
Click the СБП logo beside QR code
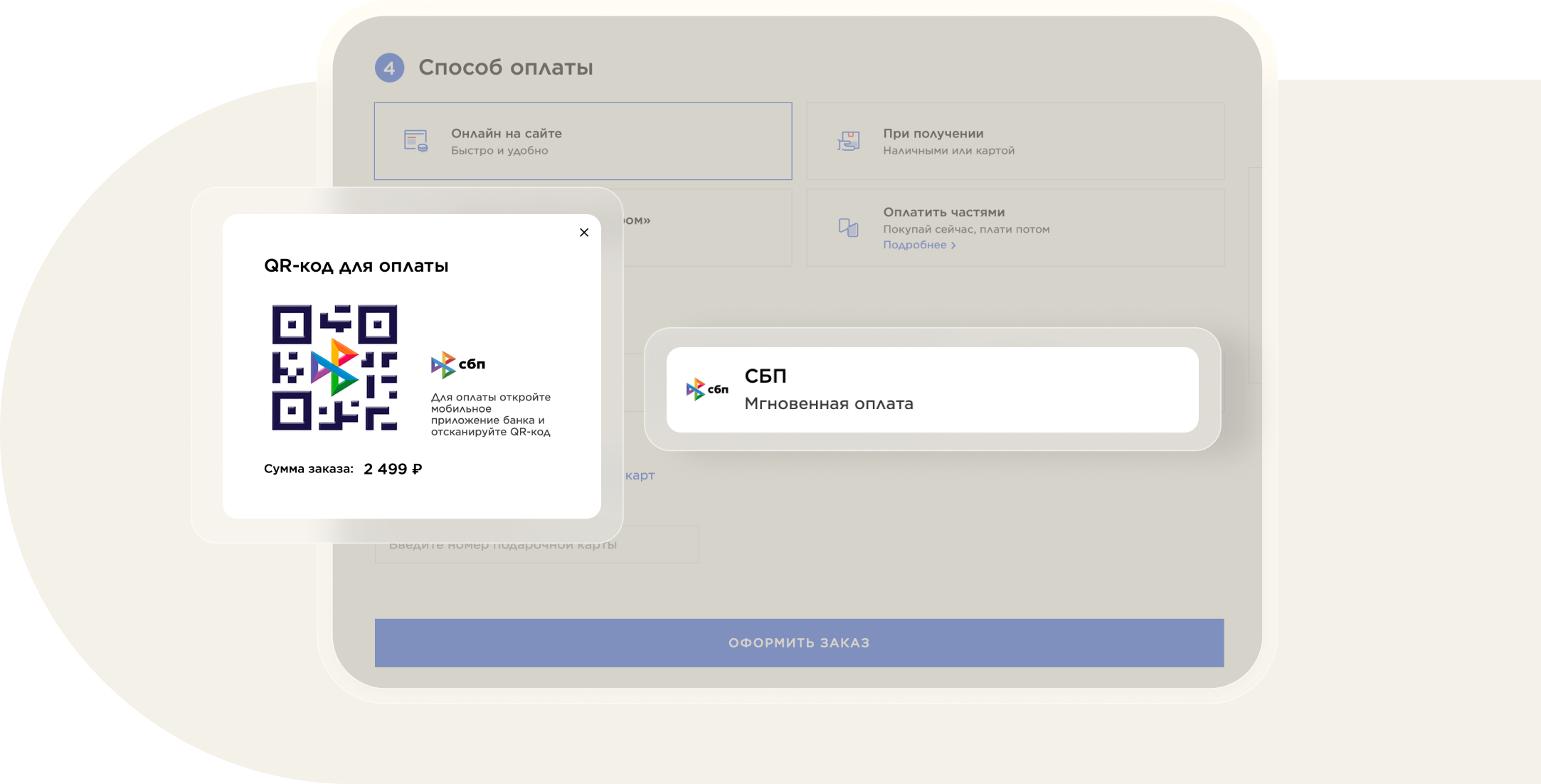[458, 364]
